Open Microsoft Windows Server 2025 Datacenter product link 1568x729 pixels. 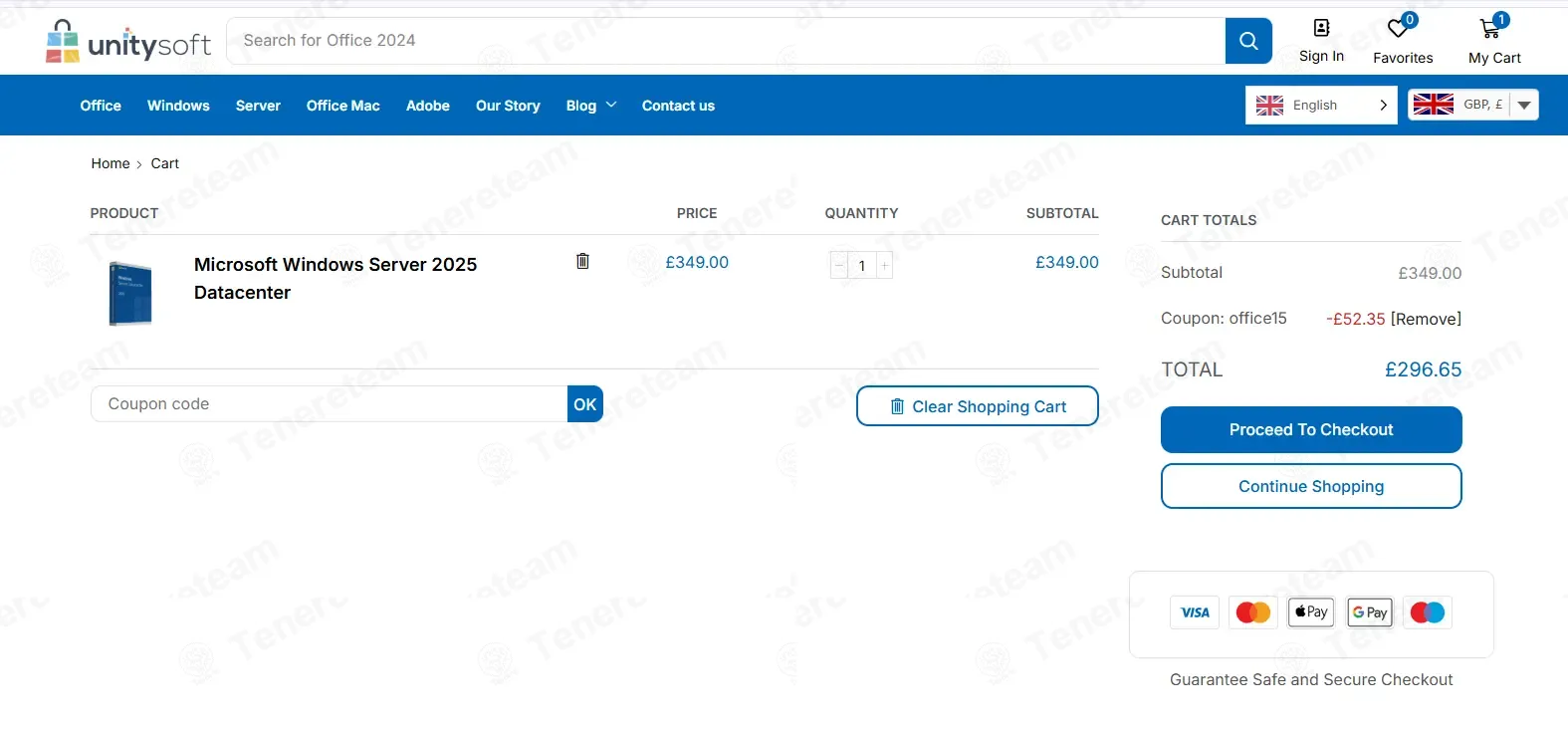pyautogui.click(x=336, y=278)
